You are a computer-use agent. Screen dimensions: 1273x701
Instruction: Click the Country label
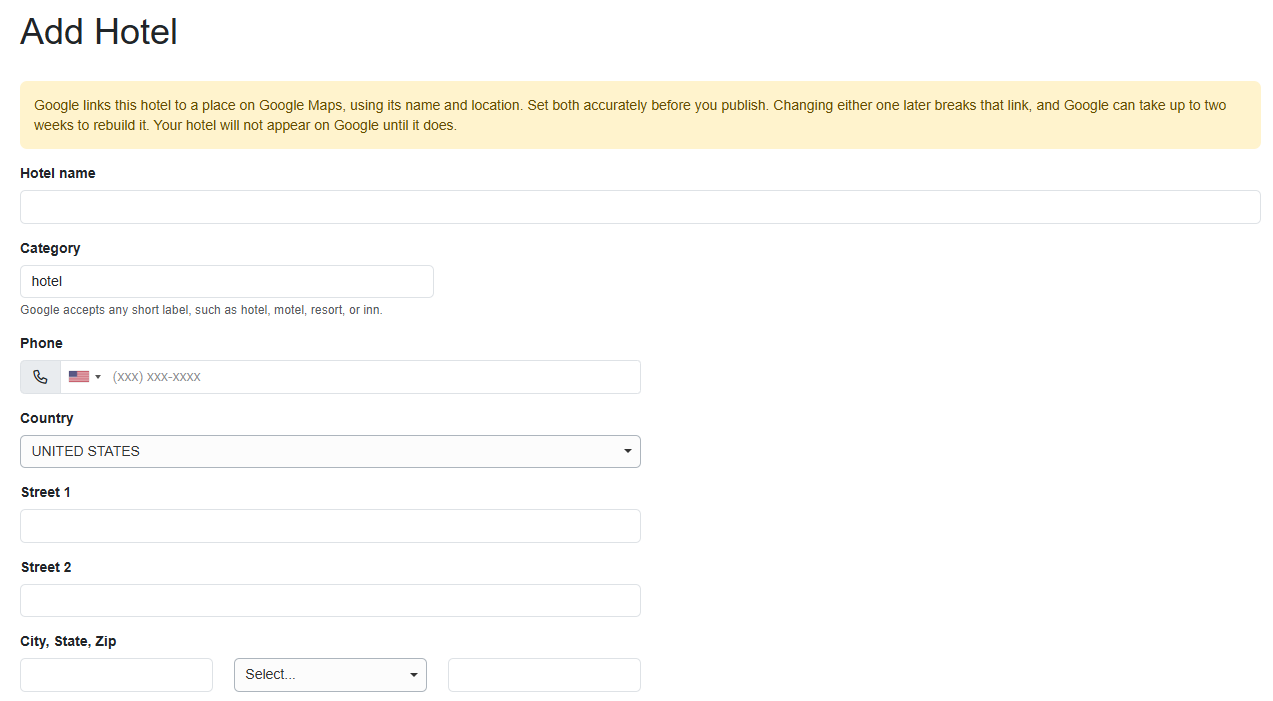(x=47, y=418)
